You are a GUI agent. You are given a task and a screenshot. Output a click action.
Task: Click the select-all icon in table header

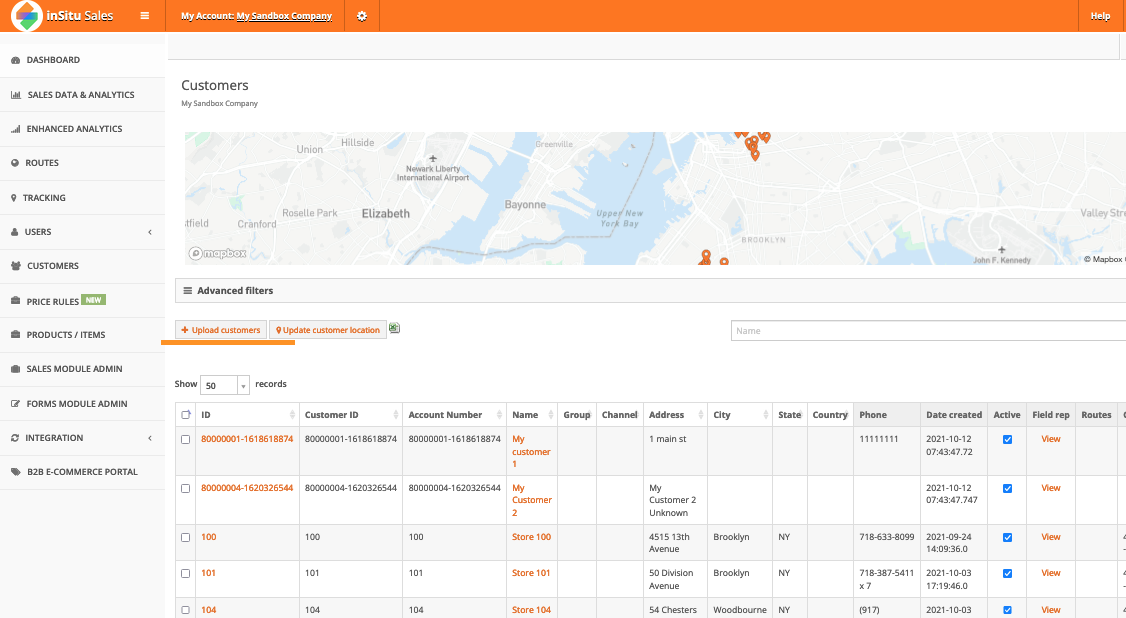pyautogui.click(x=185, y=415)
